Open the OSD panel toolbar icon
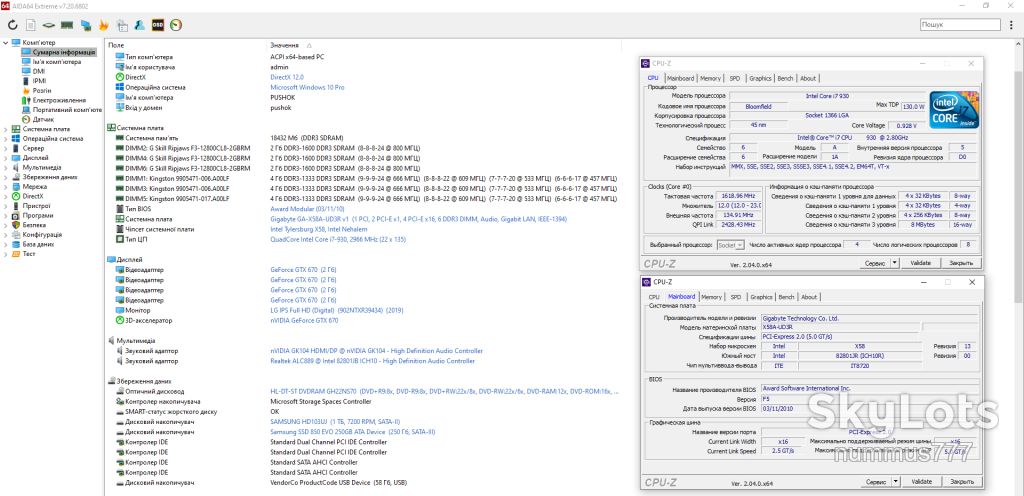 point(157,25)
